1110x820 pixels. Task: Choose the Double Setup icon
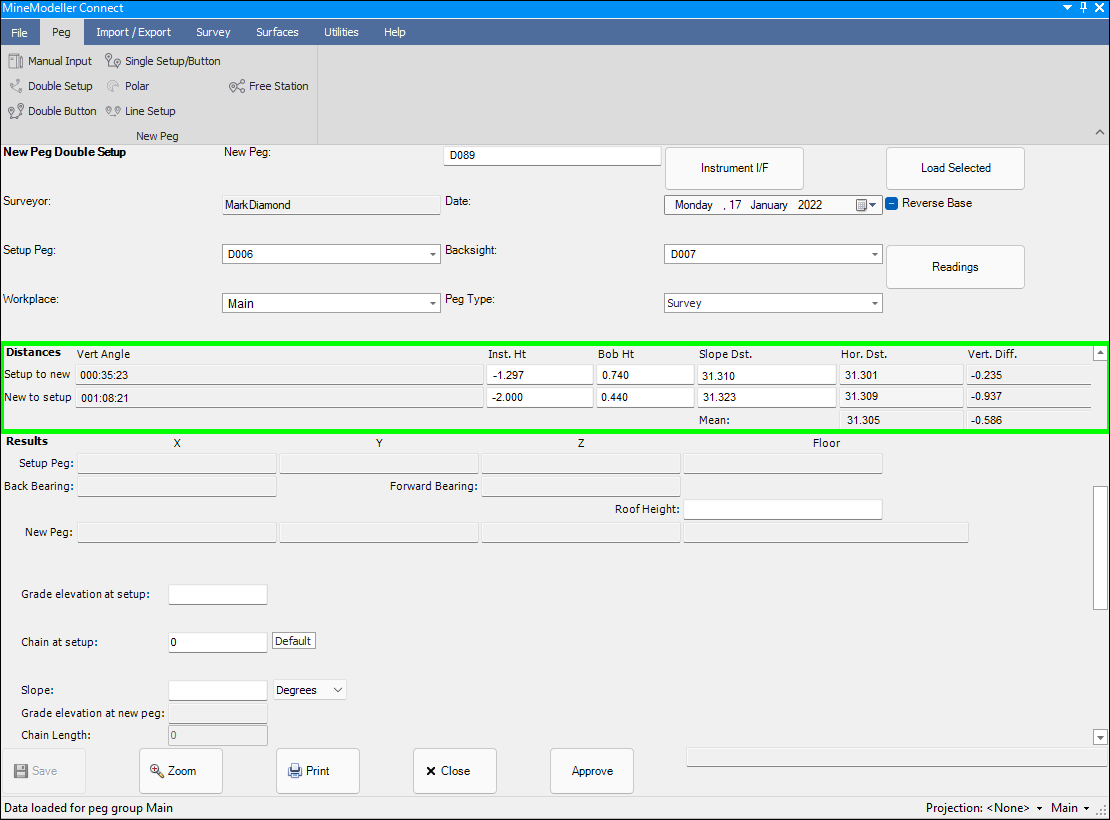click(x=16, y=86)
